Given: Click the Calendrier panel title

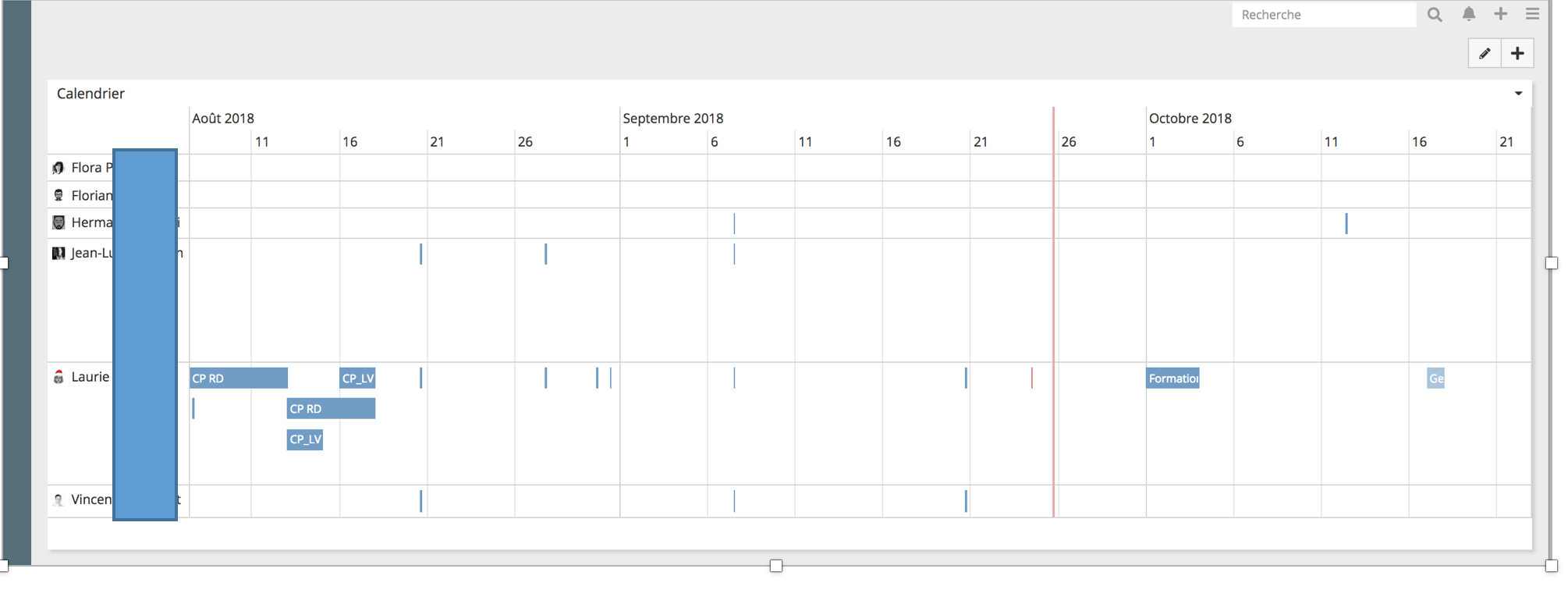Looking at the screenshot, I should 90,94.
